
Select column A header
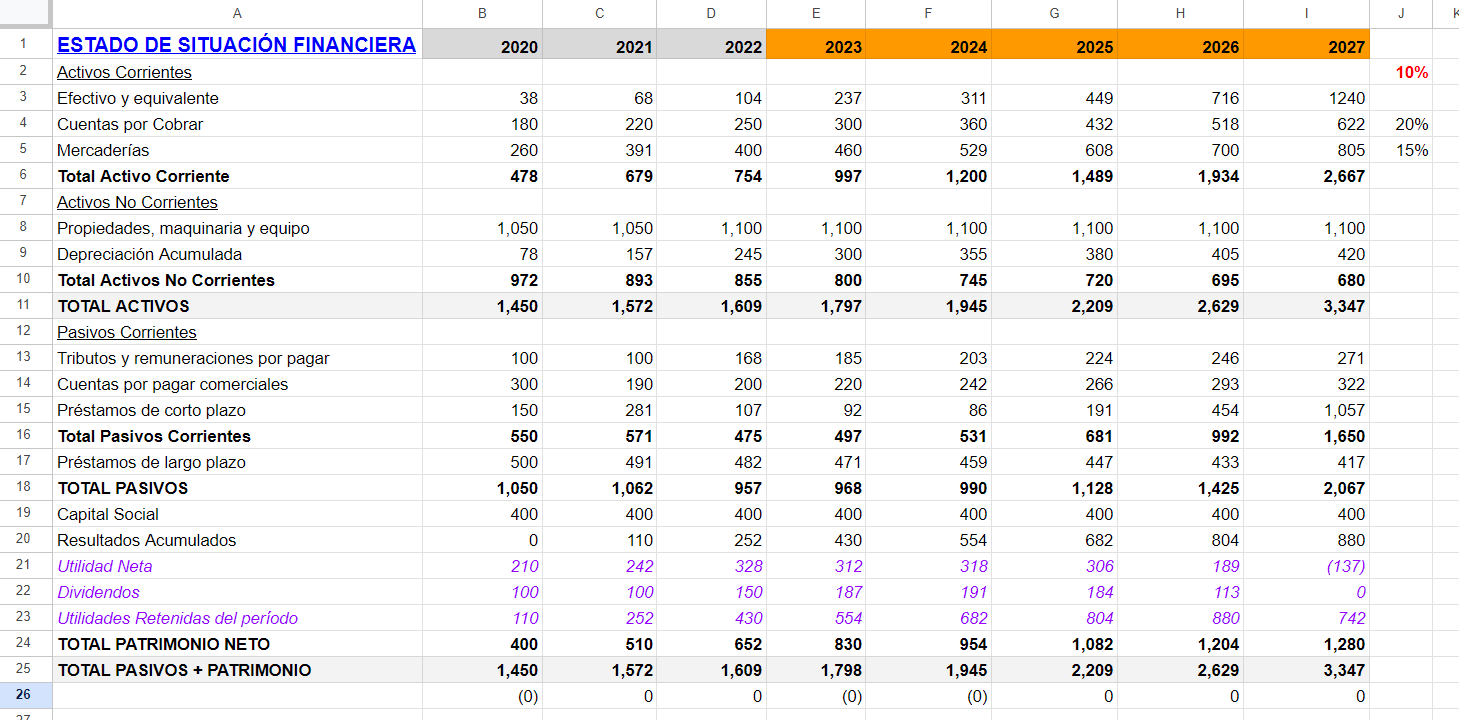(x=237, y=13)
